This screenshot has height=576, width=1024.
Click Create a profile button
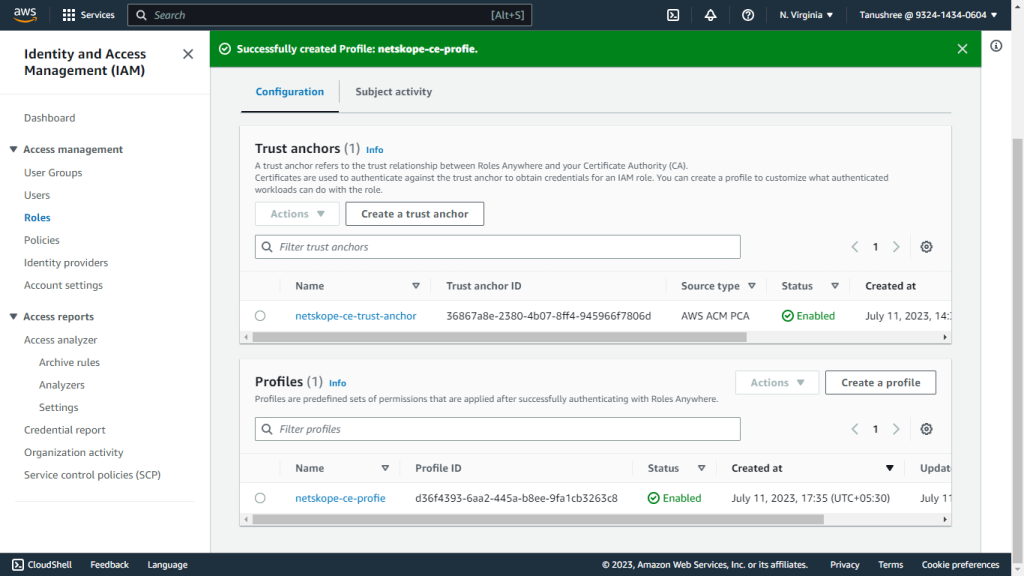880,383
